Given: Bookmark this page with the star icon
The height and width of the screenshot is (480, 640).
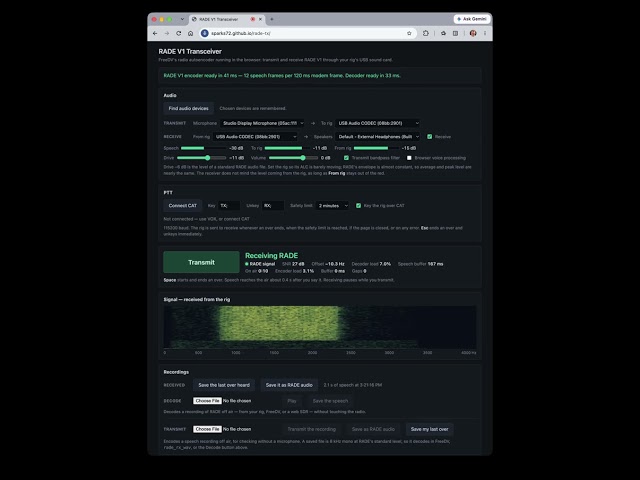Looking at the screenshot, I should pyautogui.click(x=409, y=33).
